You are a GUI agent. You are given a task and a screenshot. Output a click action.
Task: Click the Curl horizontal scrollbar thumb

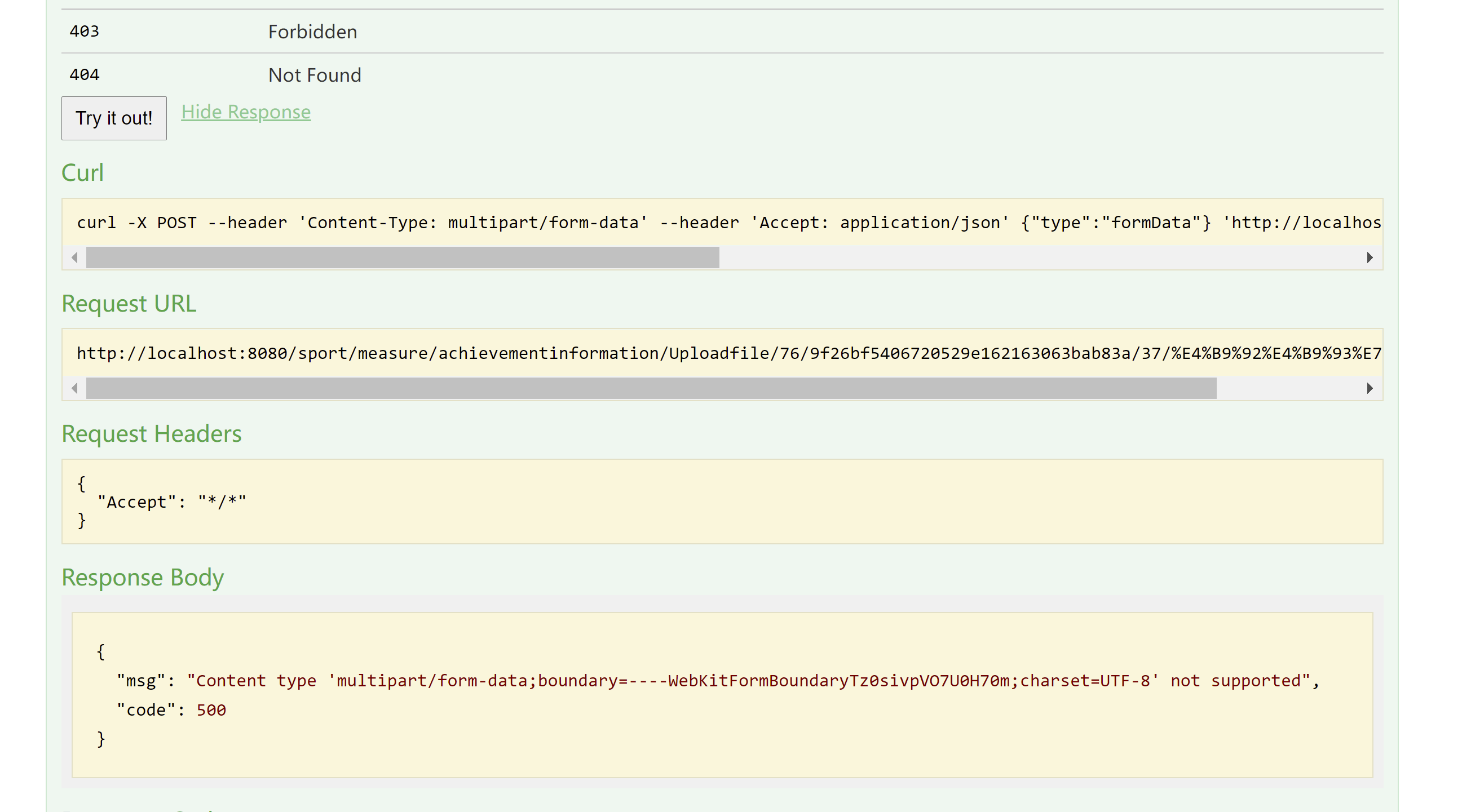(x=403, y=258)
